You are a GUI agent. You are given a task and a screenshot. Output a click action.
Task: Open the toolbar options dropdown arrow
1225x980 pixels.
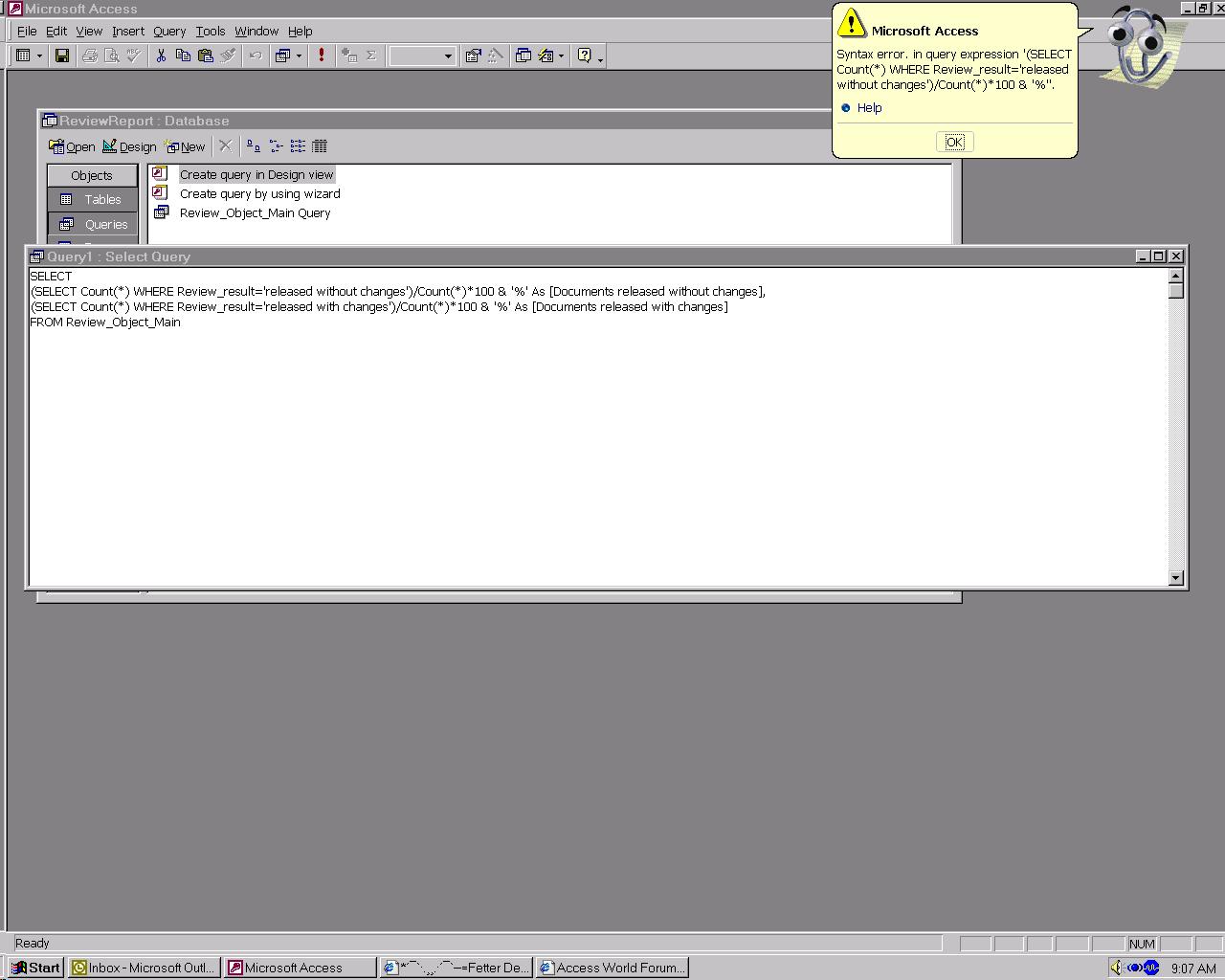[600, 58]
